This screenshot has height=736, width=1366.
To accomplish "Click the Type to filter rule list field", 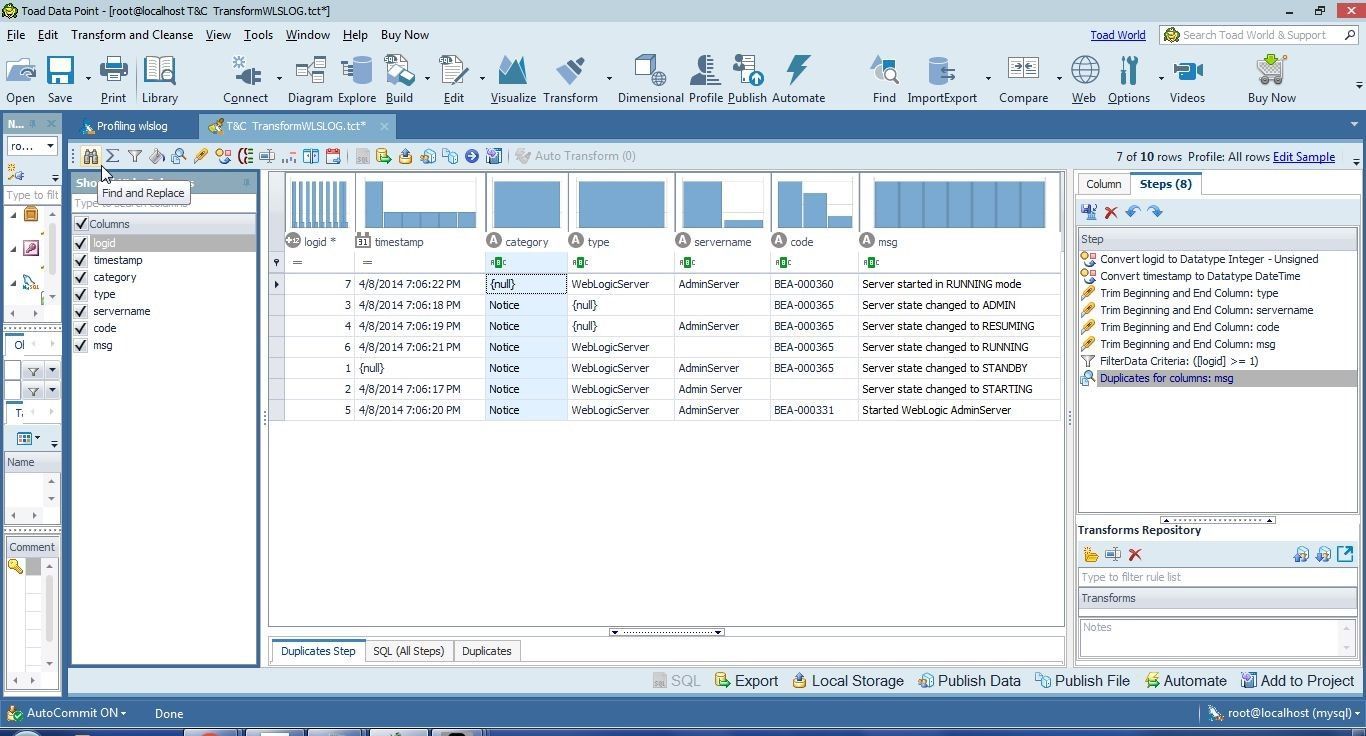I will (1217, 577).
